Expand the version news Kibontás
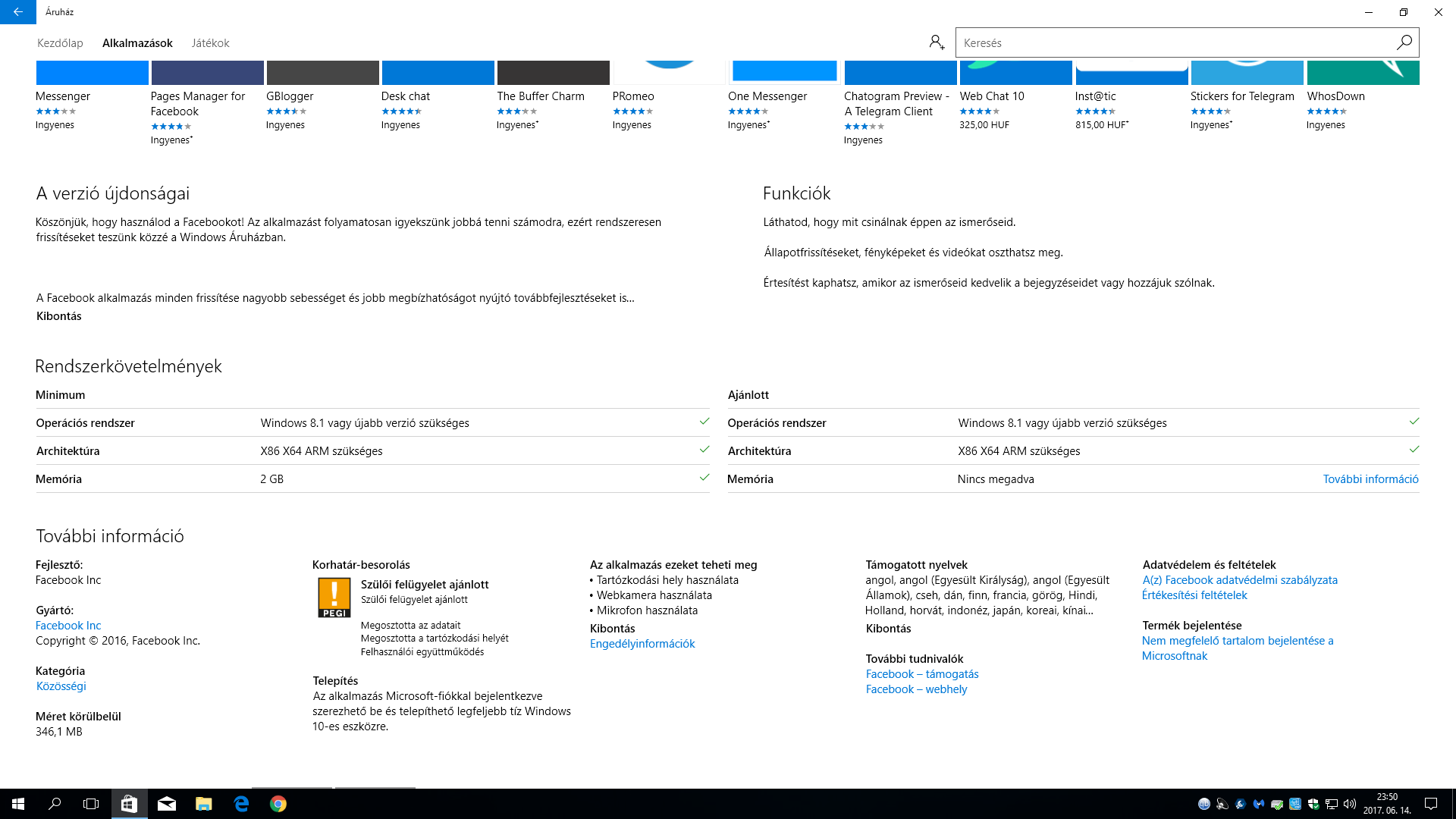Viewport: 1456px width, 819px height. tap(58, 316)
